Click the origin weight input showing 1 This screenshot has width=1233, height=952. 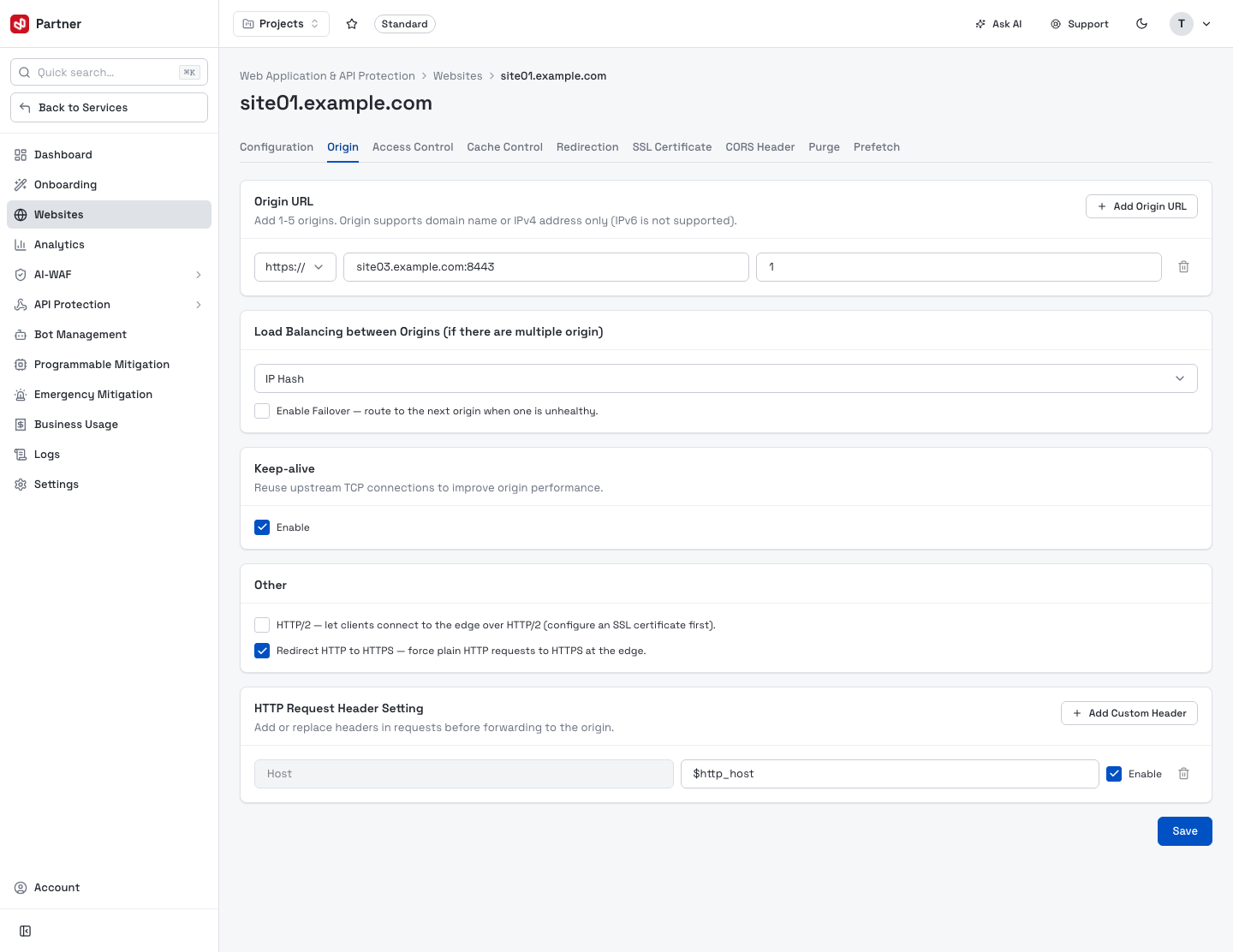959,267
